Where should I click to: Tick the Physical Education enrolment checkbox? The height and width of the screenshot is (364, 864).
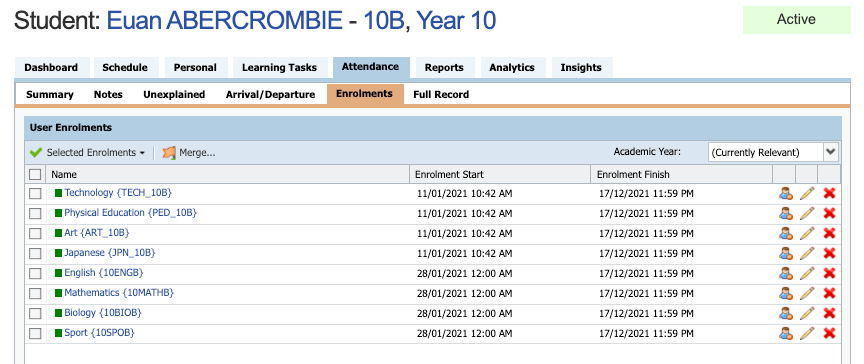click(35, 213)
